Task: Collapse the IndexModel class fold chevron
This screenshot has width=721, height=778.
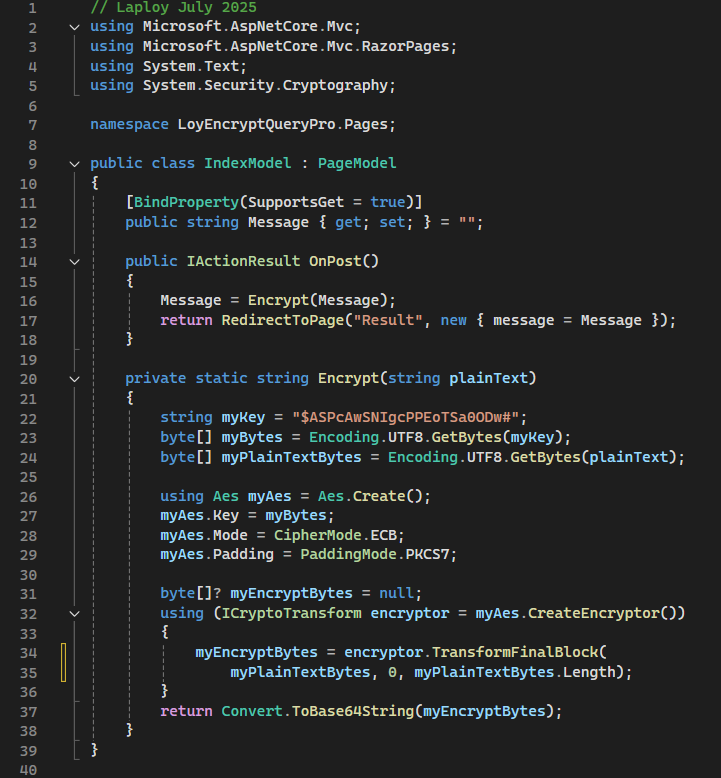Action: click(x=75, y=164)
